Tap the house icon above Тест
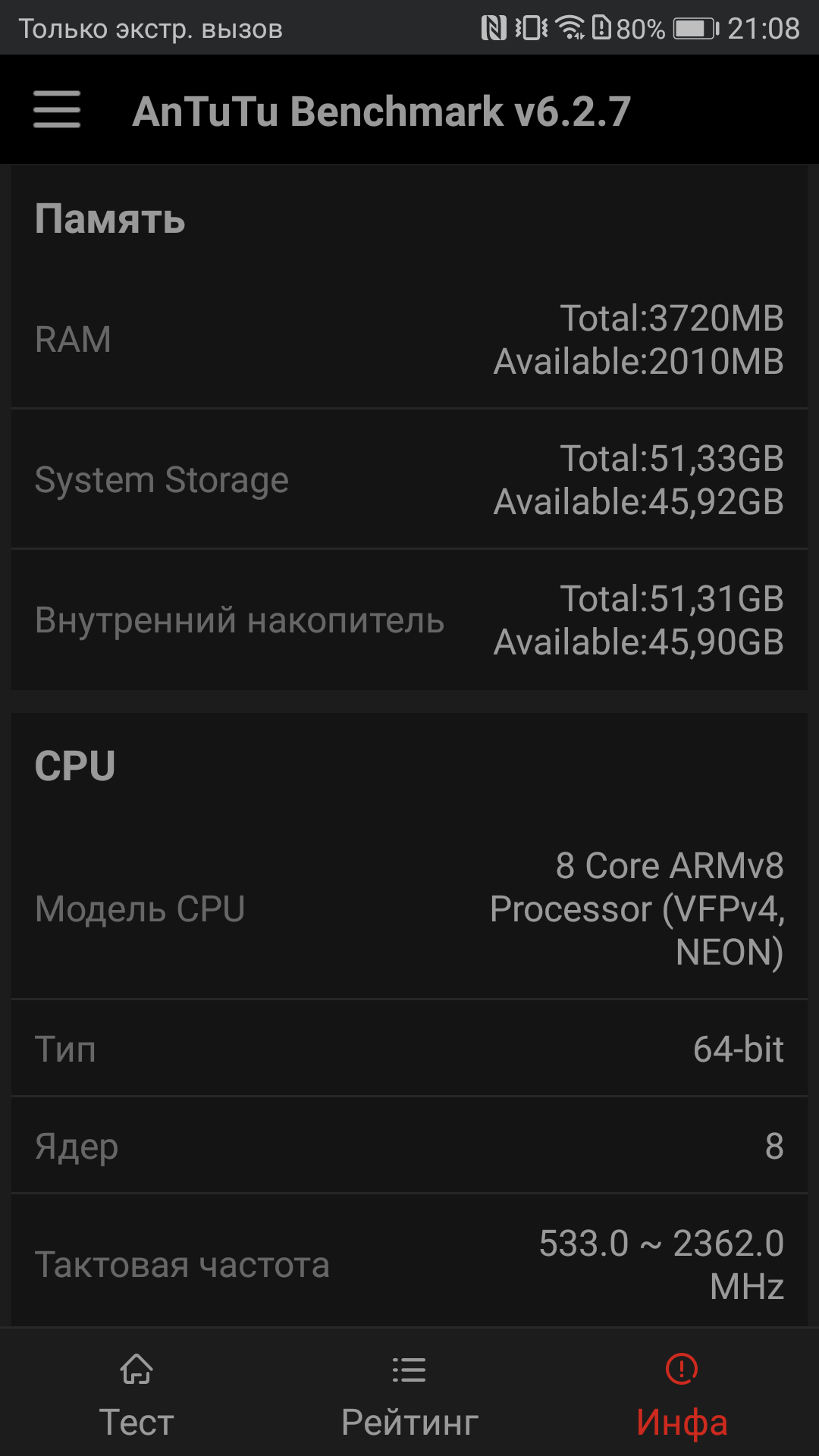 (x=136, y=1370)
